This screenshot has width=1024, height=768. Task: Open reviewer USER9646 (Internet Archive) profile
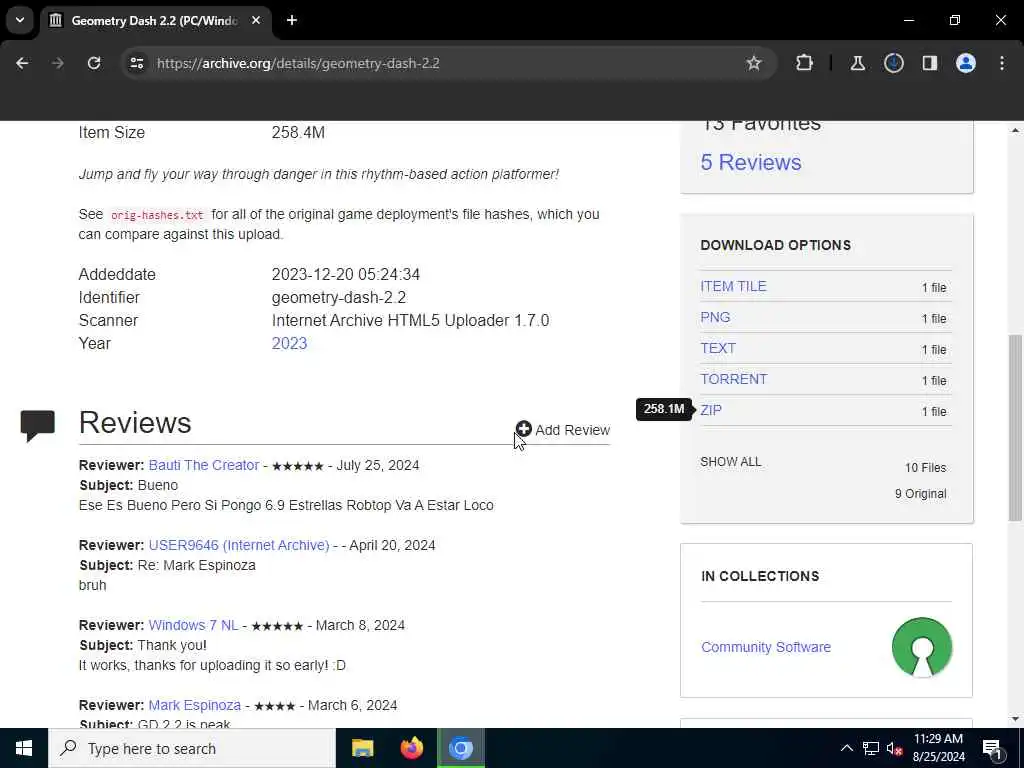click(239, 545)
